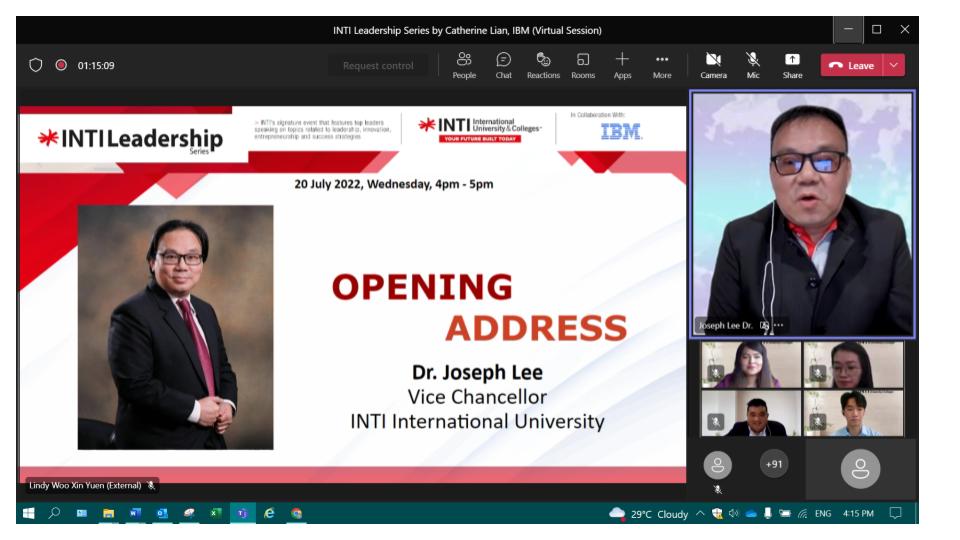Image resolution: width=960 pixels, height=540 pixels.
Task: Select the man in dark suit thumbnail
Action: point(751,413)
